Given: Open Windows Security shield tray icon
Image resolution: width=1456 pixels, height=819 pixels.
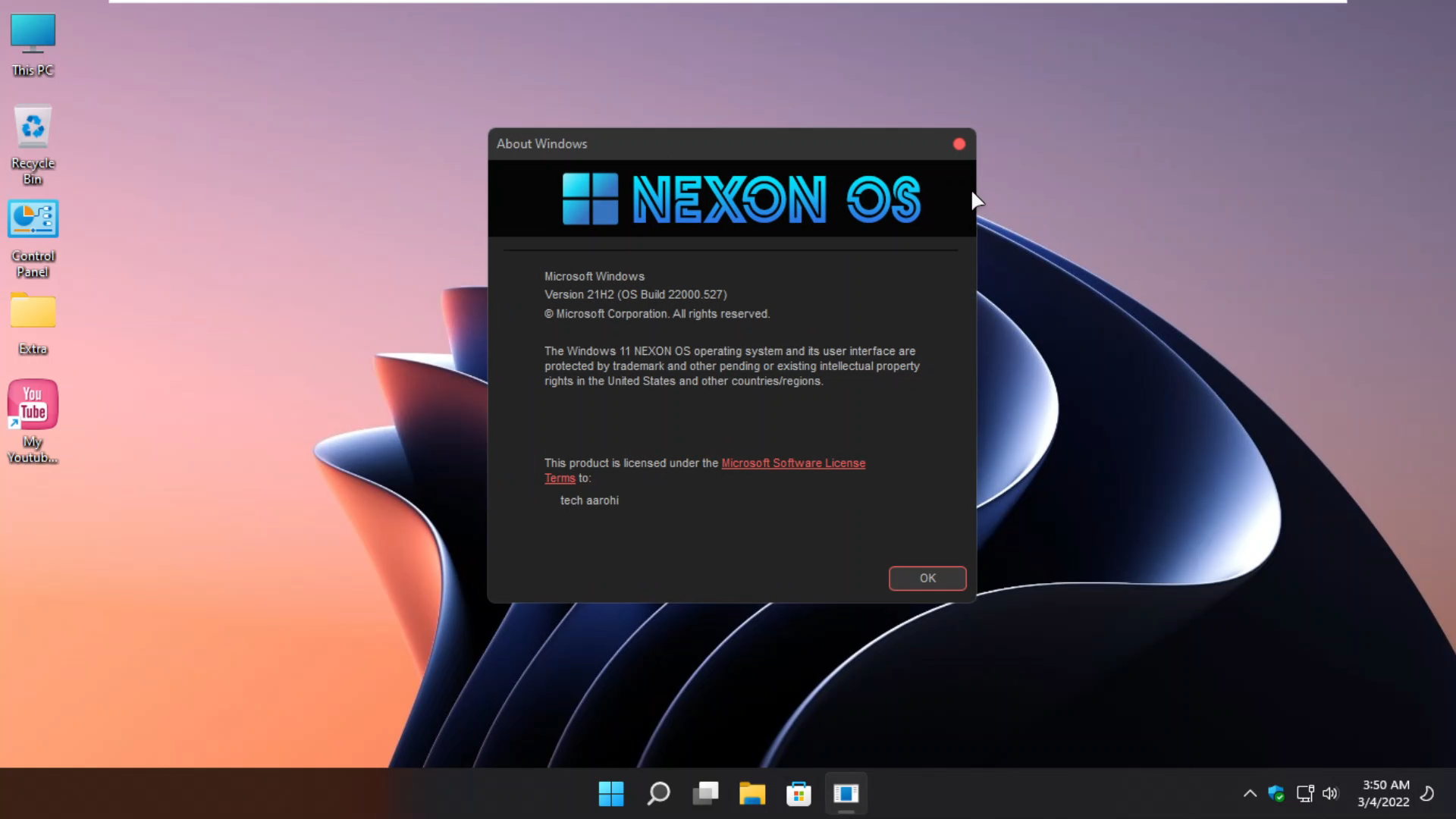Looking at the screenshot, I should (1276, 794).
